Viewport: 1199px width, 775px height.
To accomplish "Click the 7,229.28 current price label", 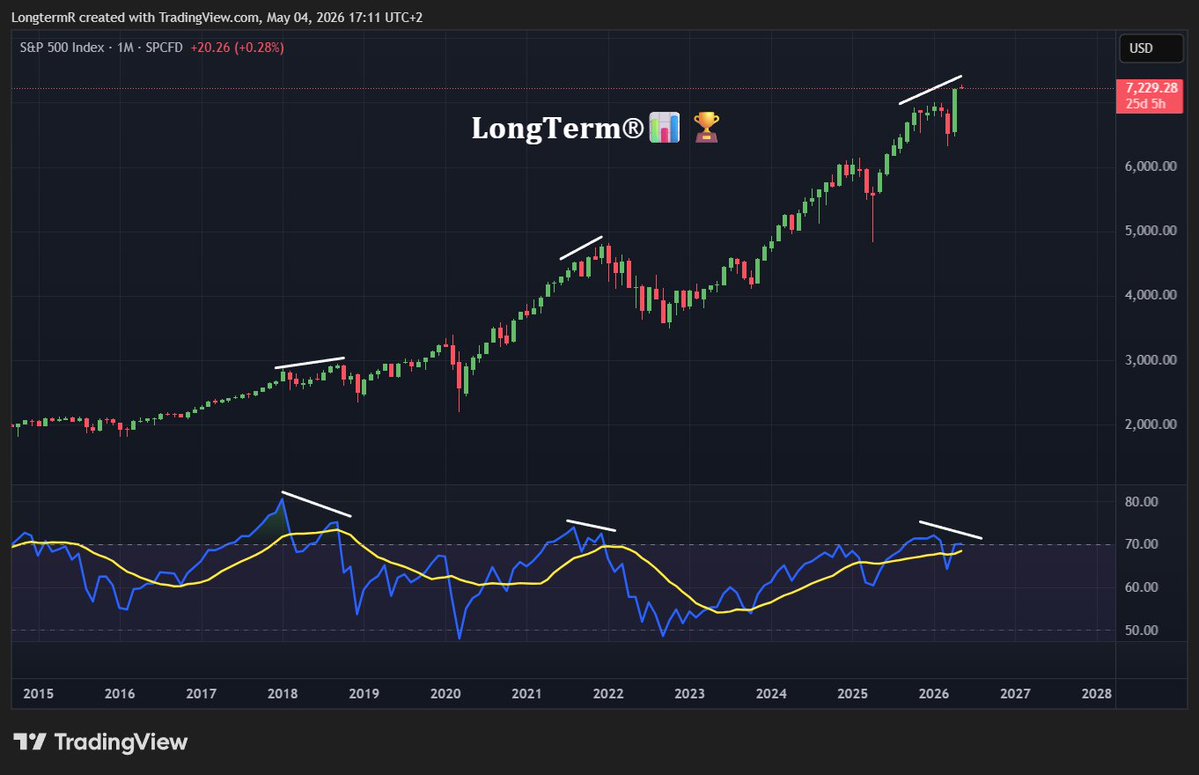I will tap(1151, 88).
